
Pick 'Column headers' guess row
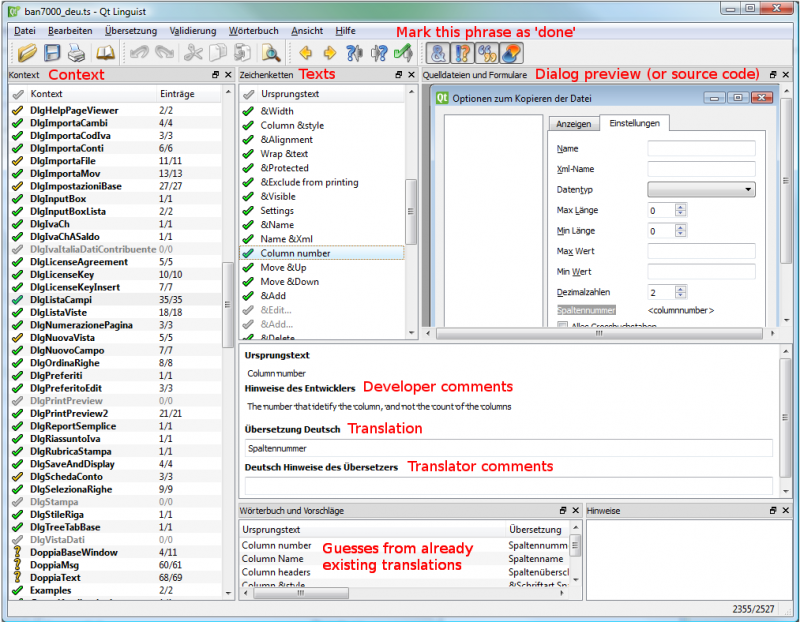click(405, 572)
